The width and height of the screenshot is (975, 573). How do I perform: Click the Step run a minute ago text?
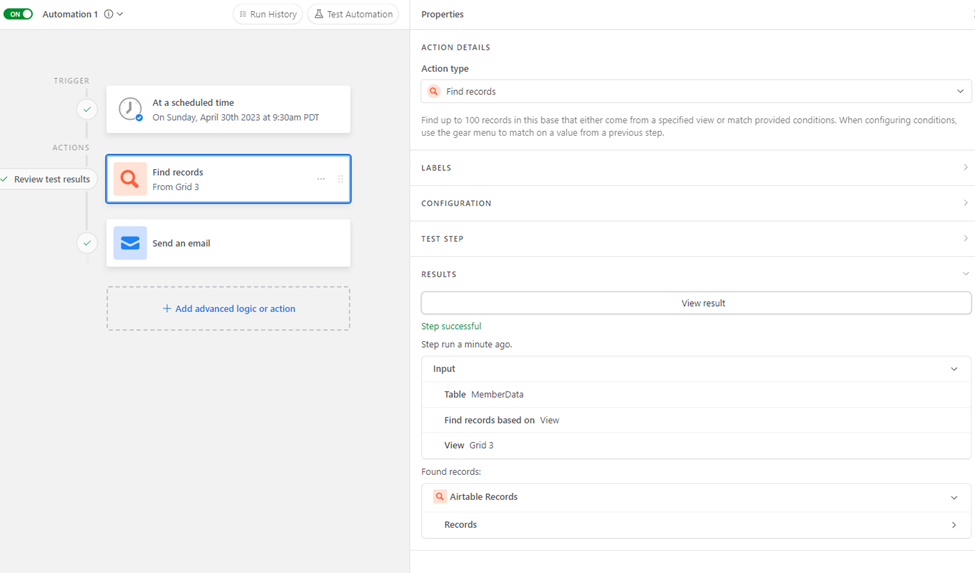click(x=467, y=344)
